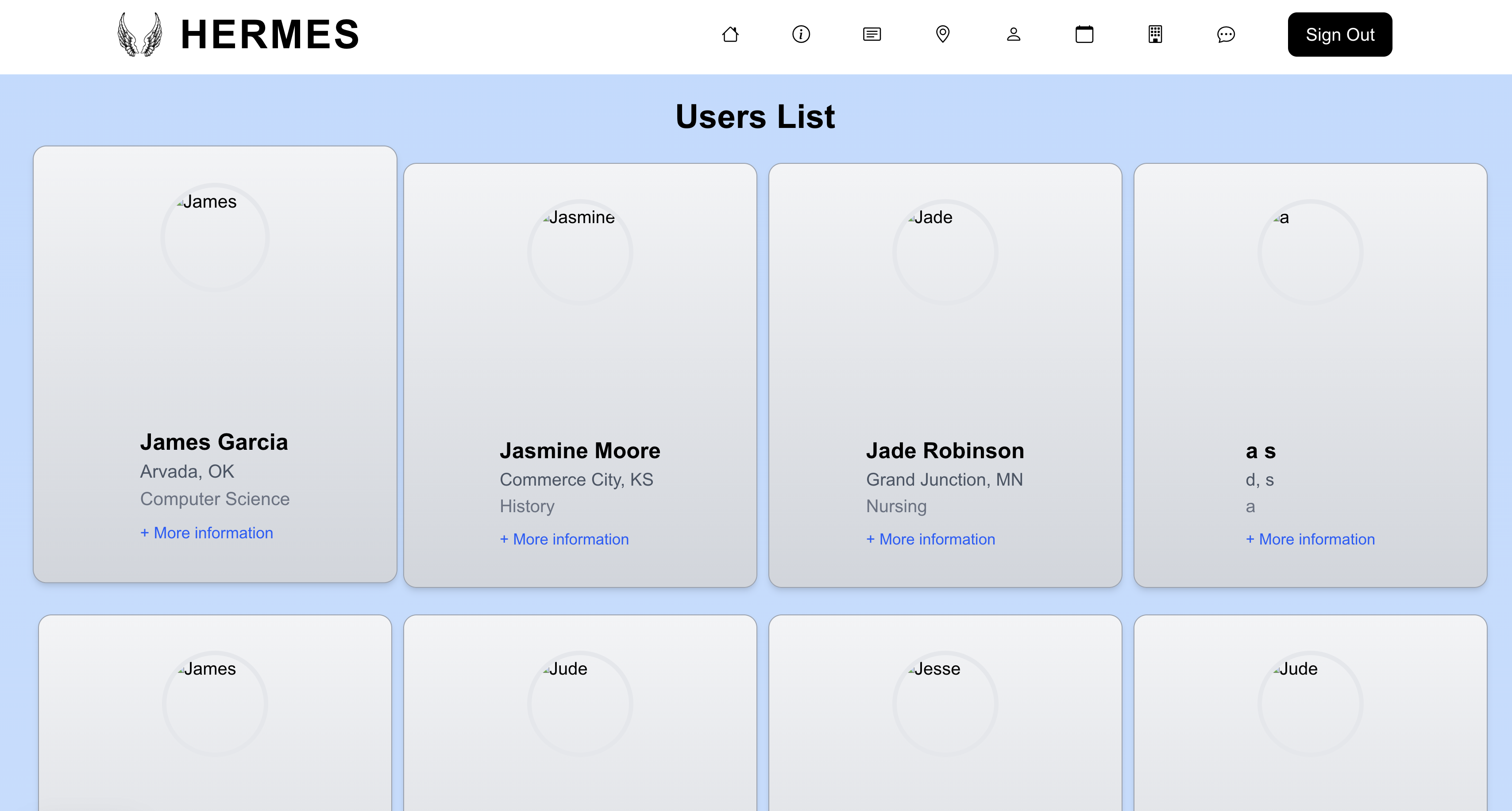This screenshot has width=1512, height=811.
Task: Open the calendar icon in navbar
Action: point(1084,34)
